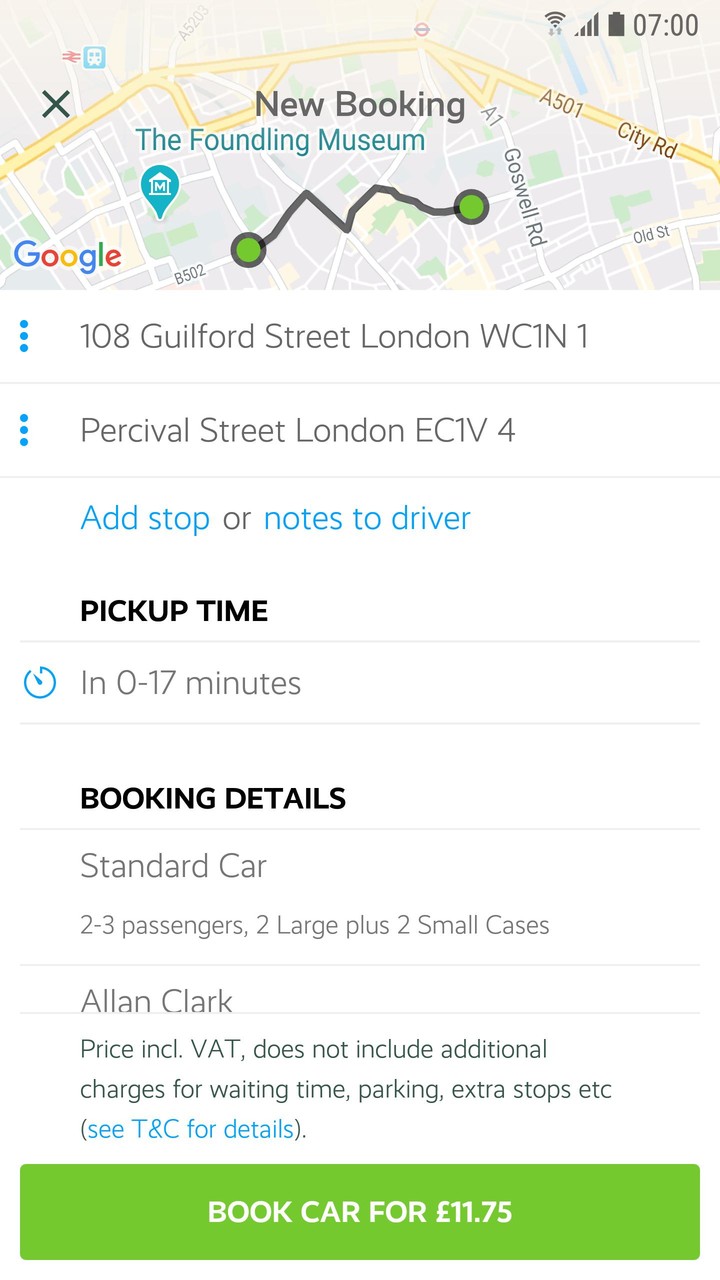Tap the destination address three-dot icon
This screenshot has height=1280, width=720.
(x=25, y=430)
